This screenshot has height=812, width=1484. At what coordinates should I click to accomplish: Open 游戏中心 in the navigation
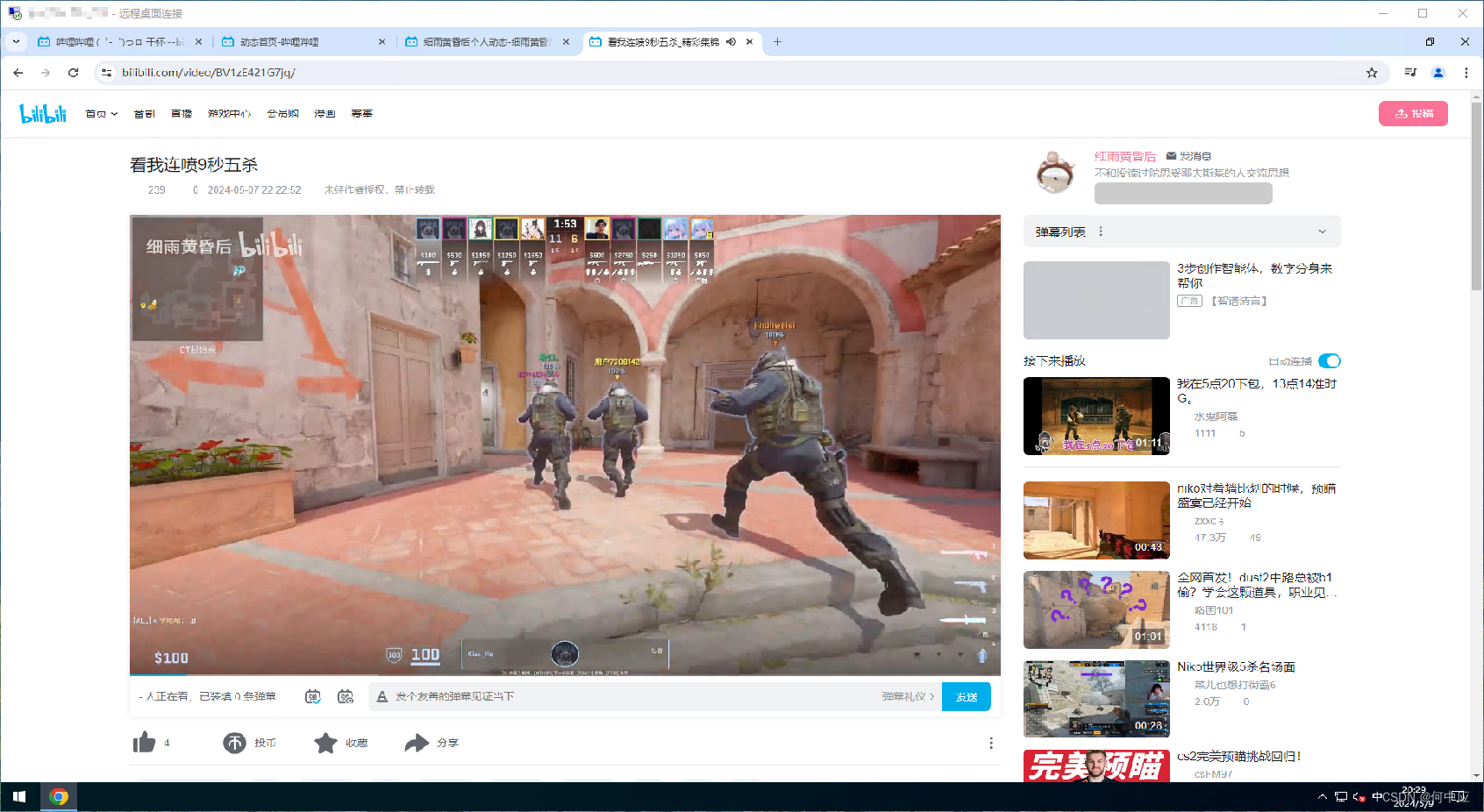click(230, 114)
